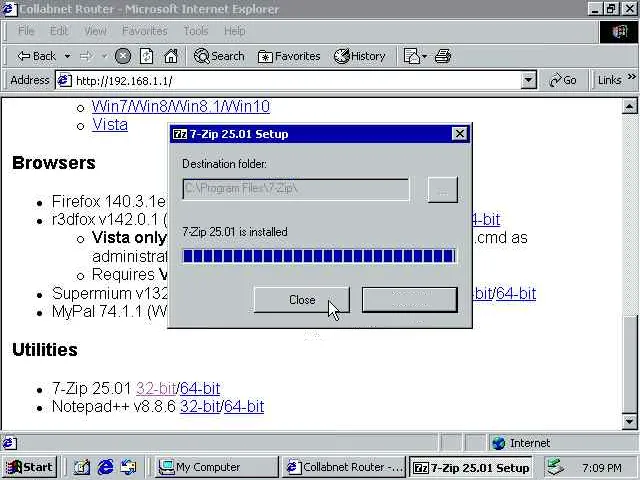
Task: Open the History pane button
Action: click(x=360, y=56)
